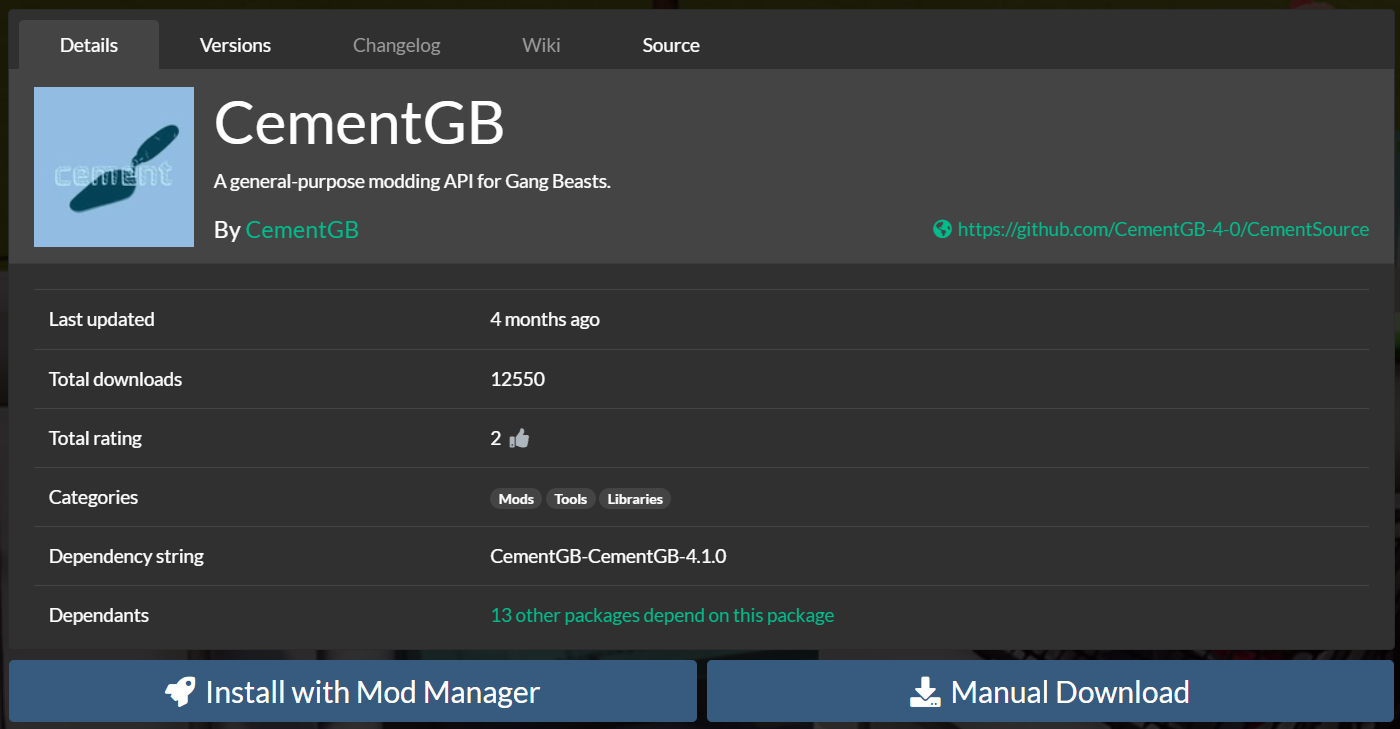Click the rocket icon on the install button
Image resolution: width=1400 pixels, height=729 pixels.
click(x=180, y=692)
